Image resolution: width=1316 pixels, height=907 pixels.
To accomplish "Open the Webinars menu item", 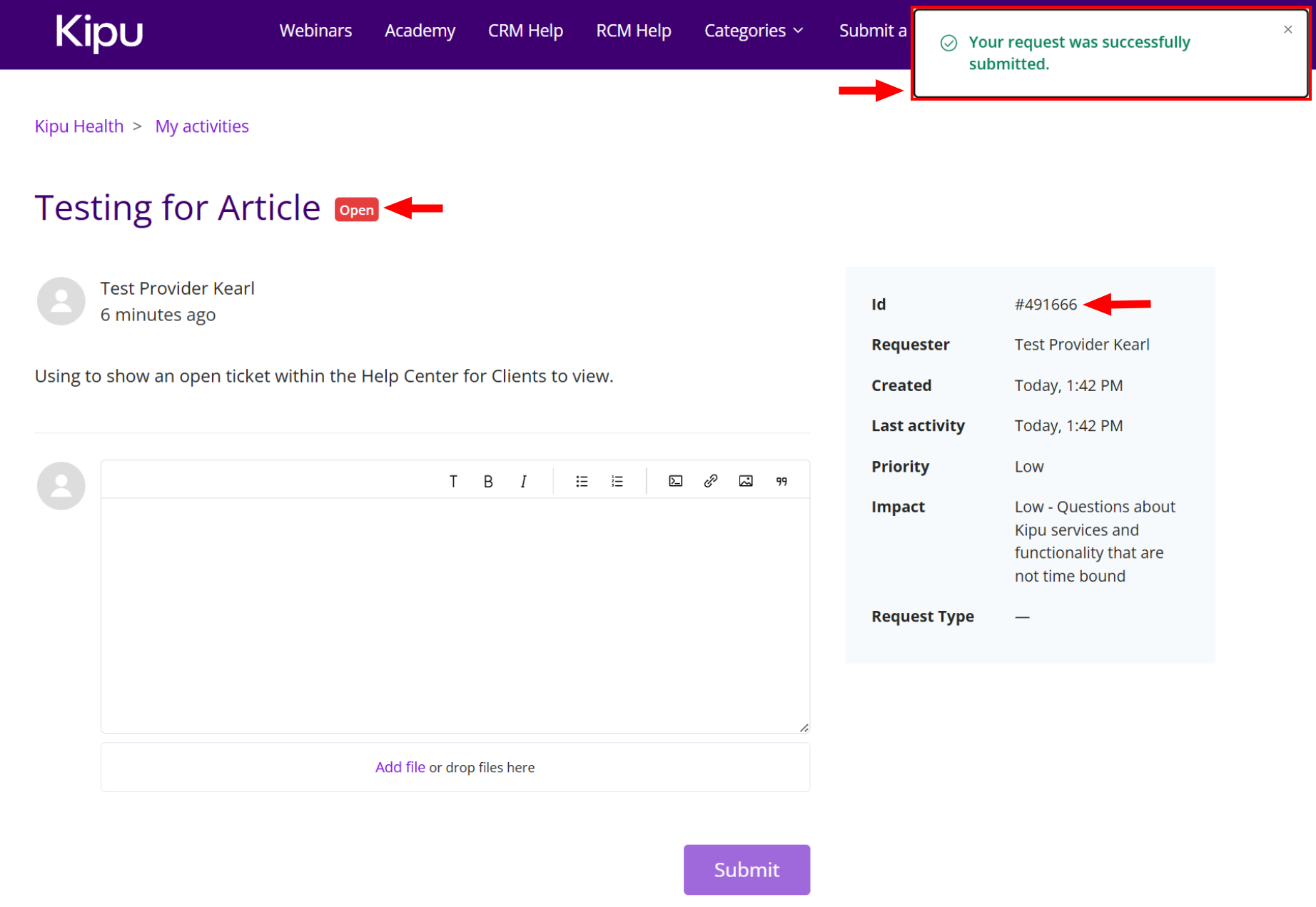I will pyautogui.click(x=315, y=31).
